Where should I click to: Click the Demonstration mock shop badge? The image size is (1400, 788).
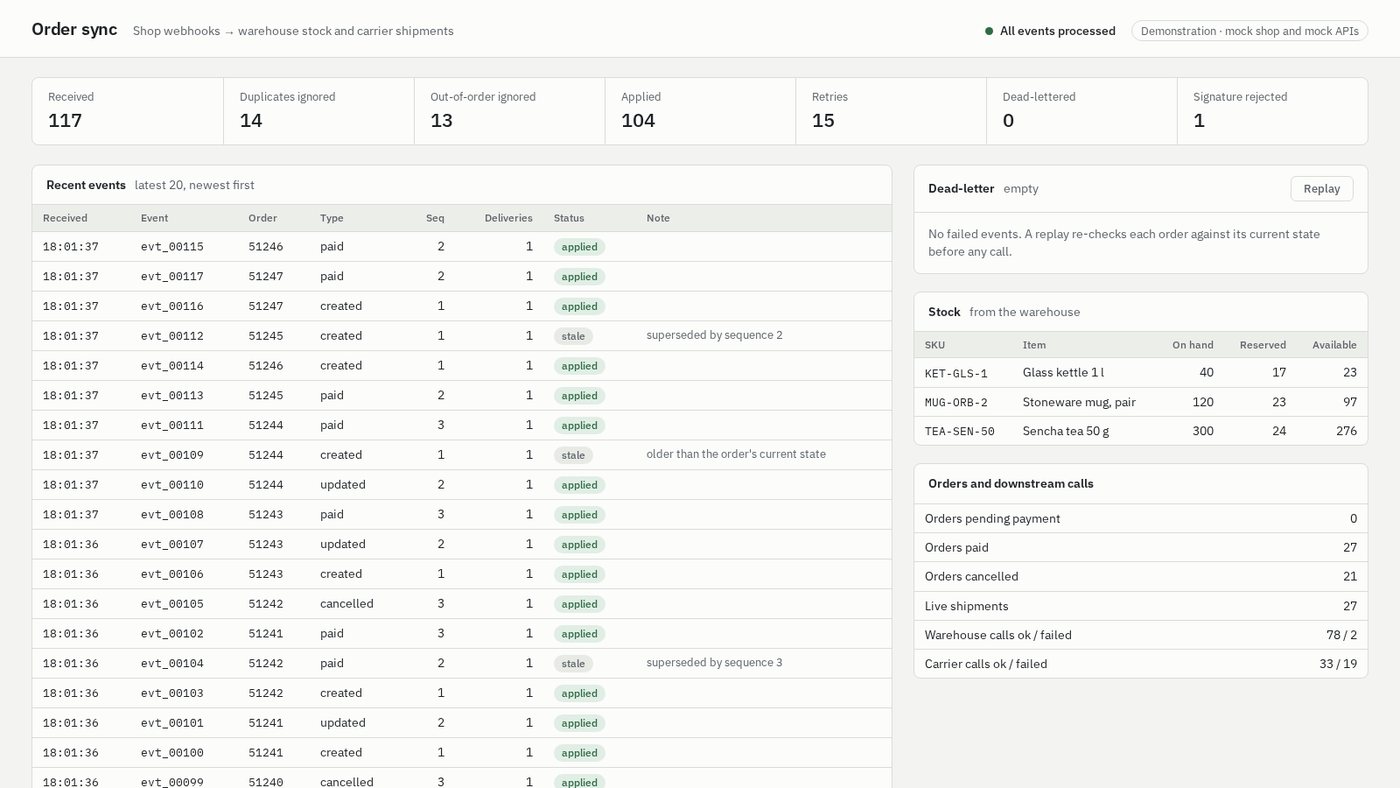pyautogui.click(x=1249, y=31)
